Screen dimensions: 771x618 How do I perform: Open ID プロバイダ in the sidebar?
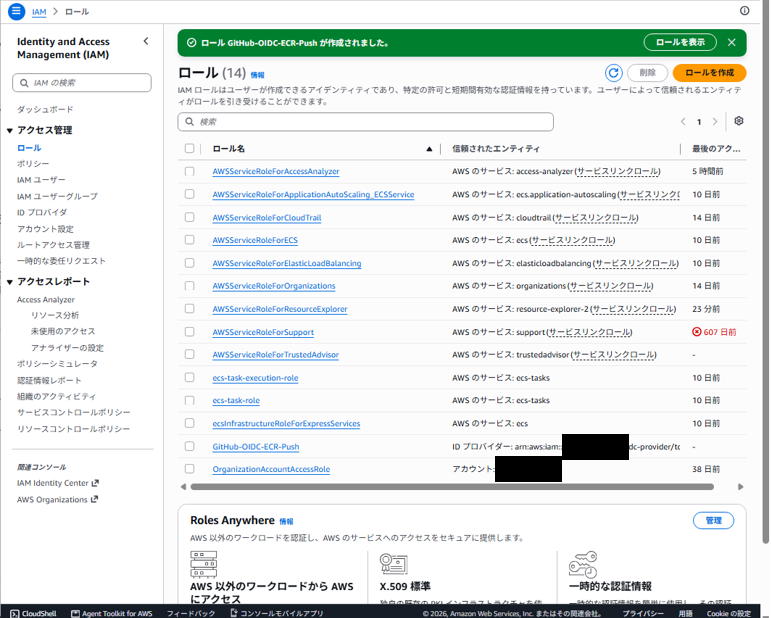click(x=42, y=212)
